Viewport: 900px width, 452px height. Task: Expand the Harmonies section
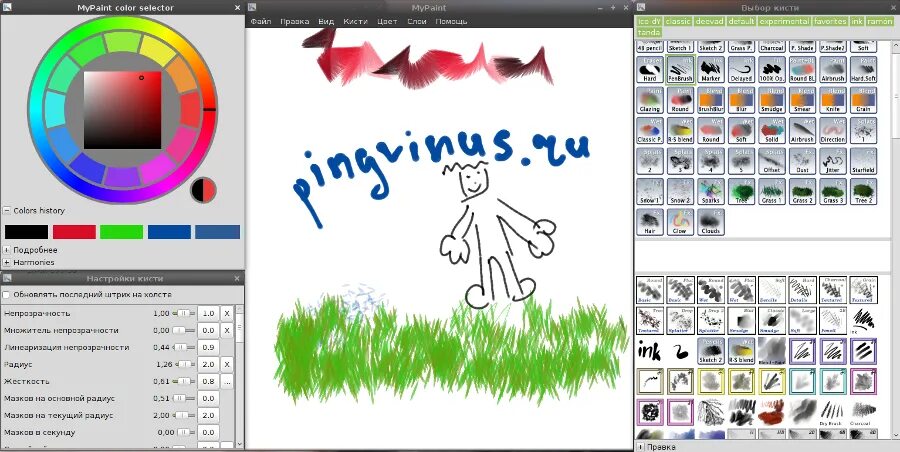pos(6,262)
